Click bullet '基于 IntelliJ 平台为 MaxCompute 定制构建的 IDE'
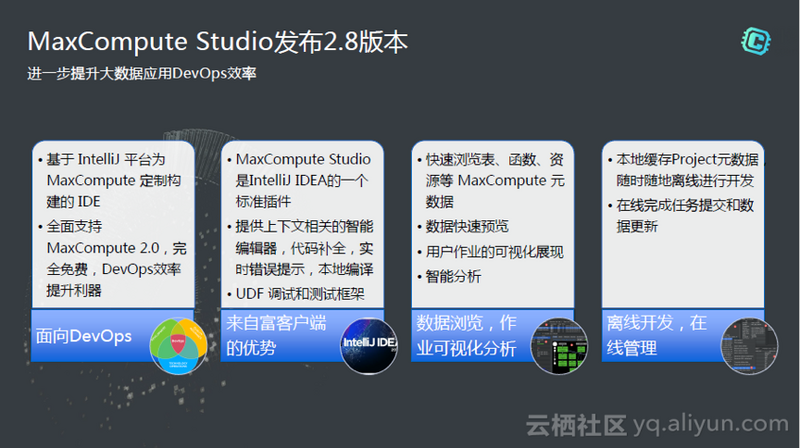 (110, 180)
